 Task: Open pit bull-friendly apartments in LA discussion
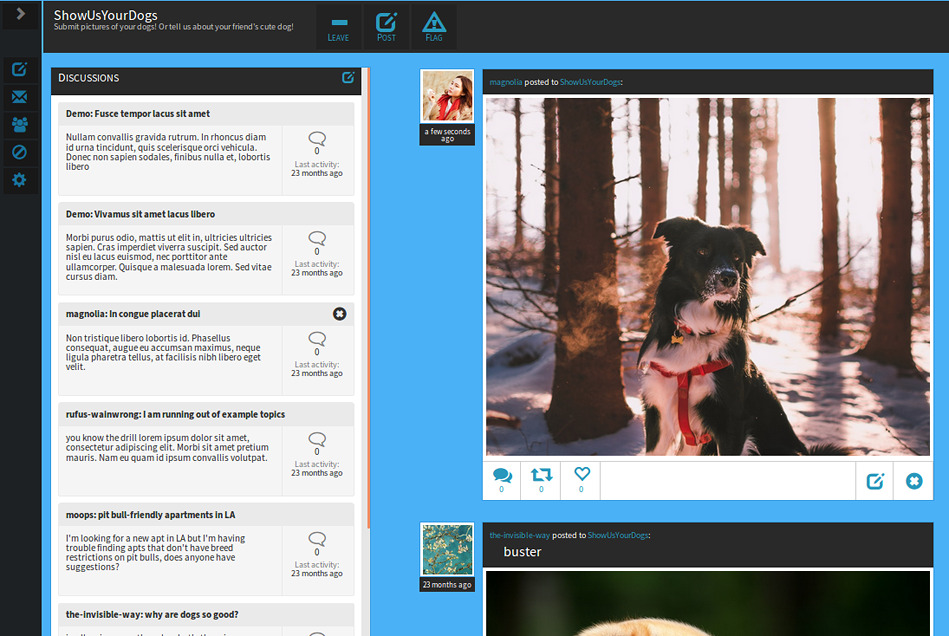click(x=151, y=515)
